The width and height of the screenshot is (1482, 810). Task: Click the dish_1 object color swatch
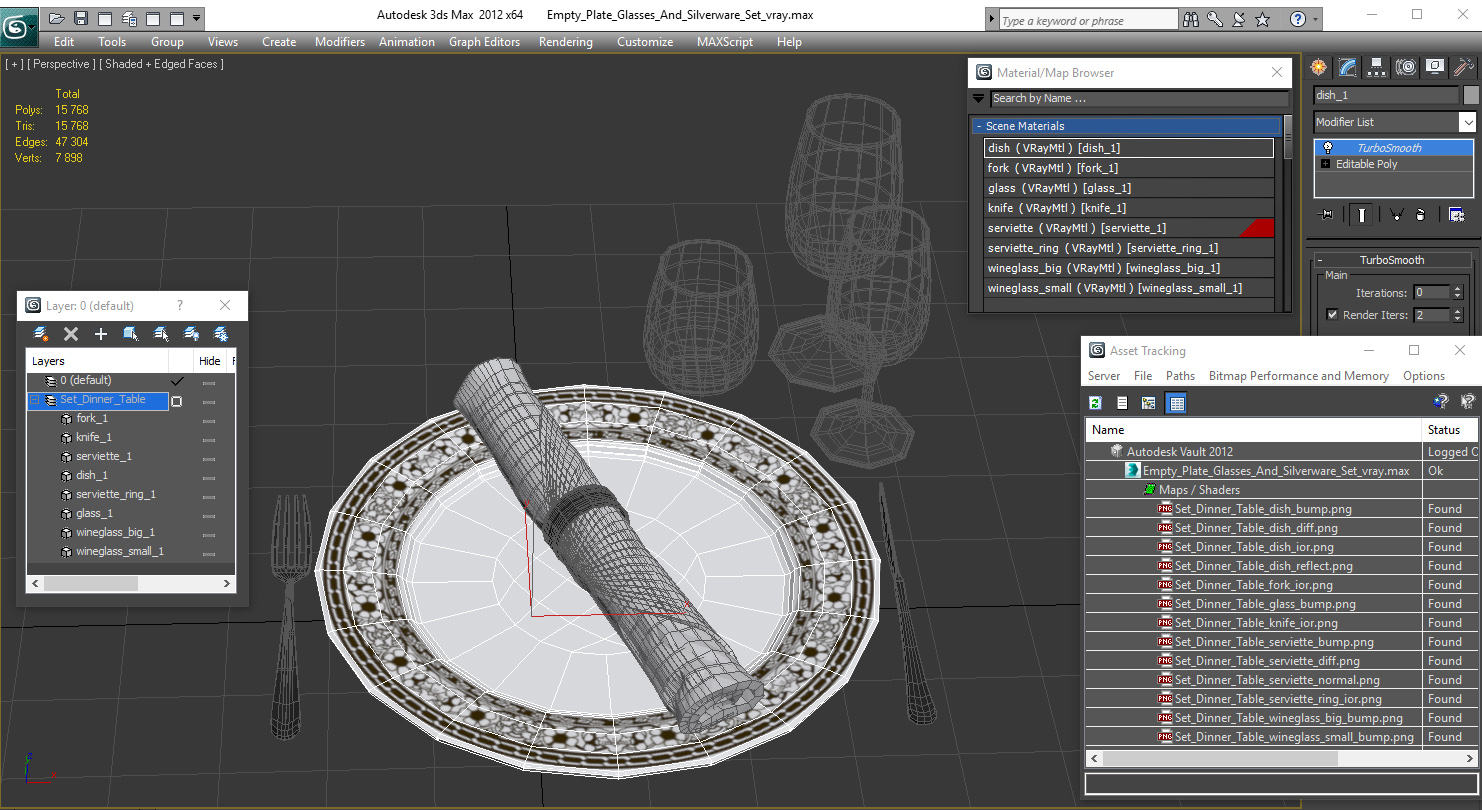pyautogui.click(x=1470, y=95)
